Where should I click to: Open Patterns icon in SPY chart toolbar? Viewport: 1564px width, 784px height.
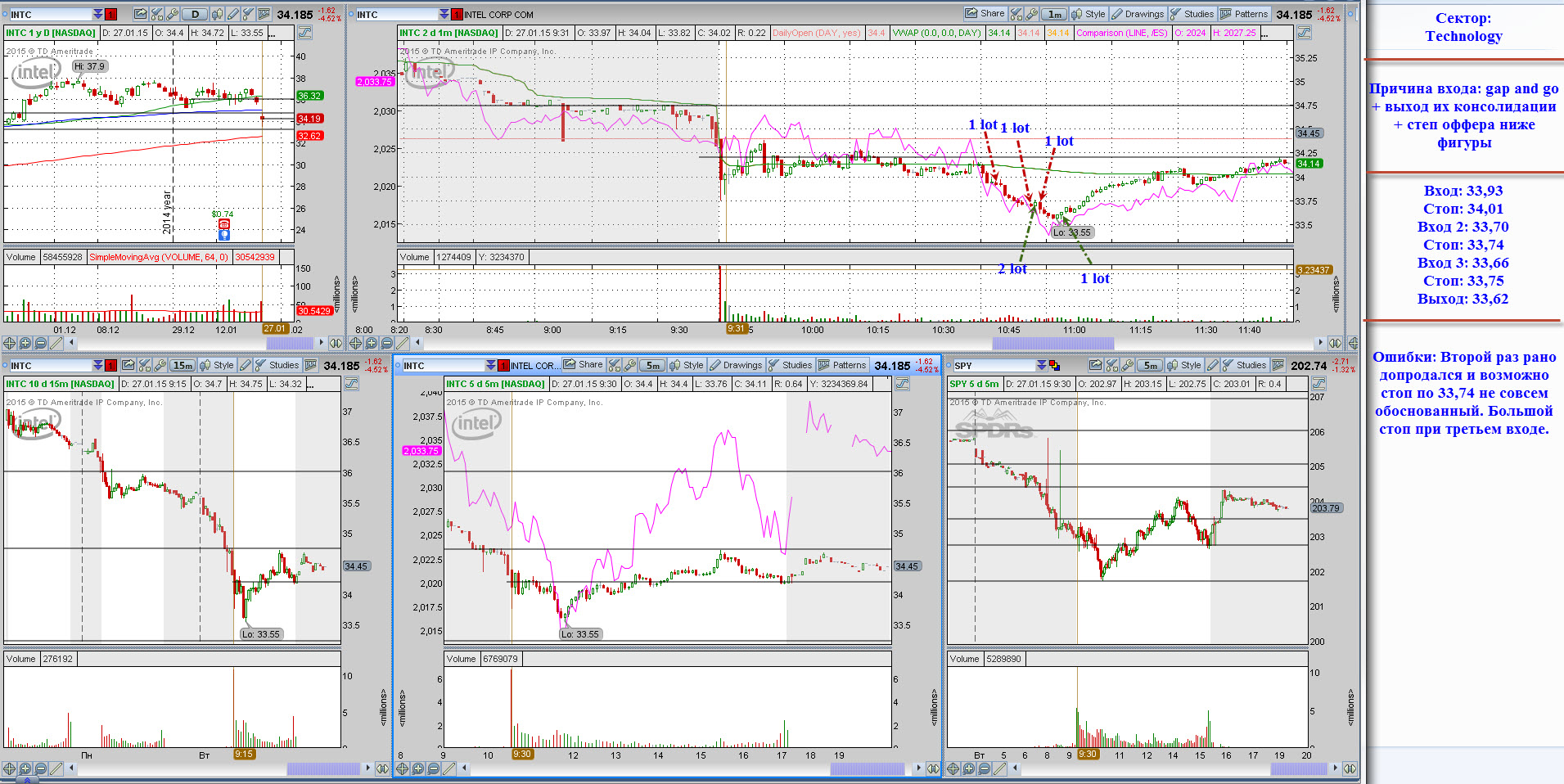(1278, 365)
